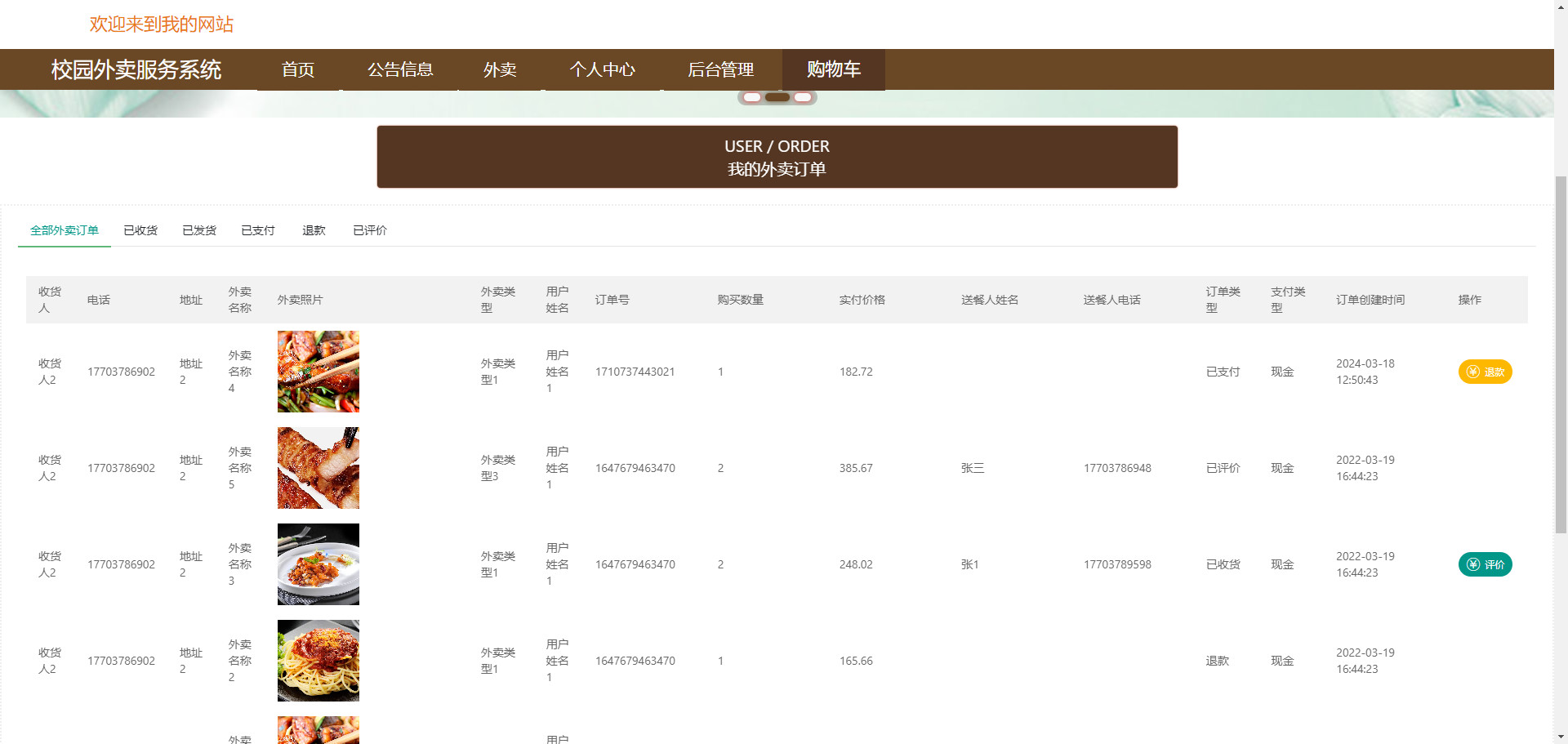Click the scrollbar up arrow
Viewport: 1568px width, 744px height.
(1561, 7)
